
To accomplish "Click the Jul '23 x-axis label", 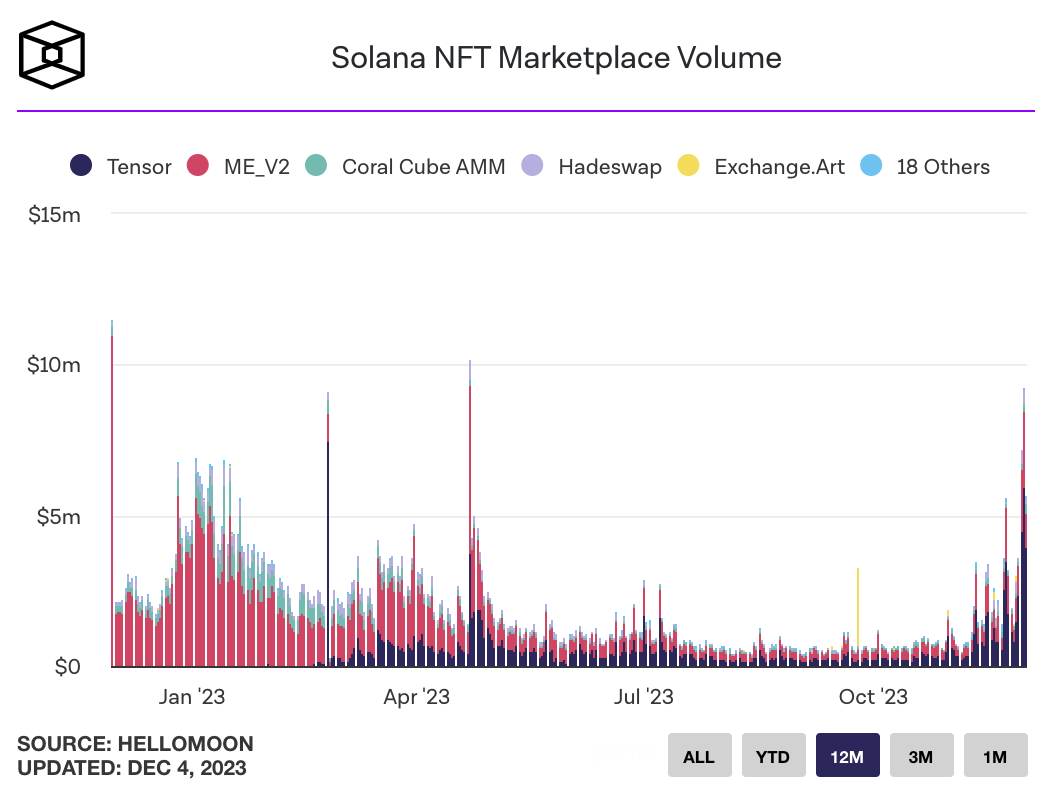I will [643, 697].
